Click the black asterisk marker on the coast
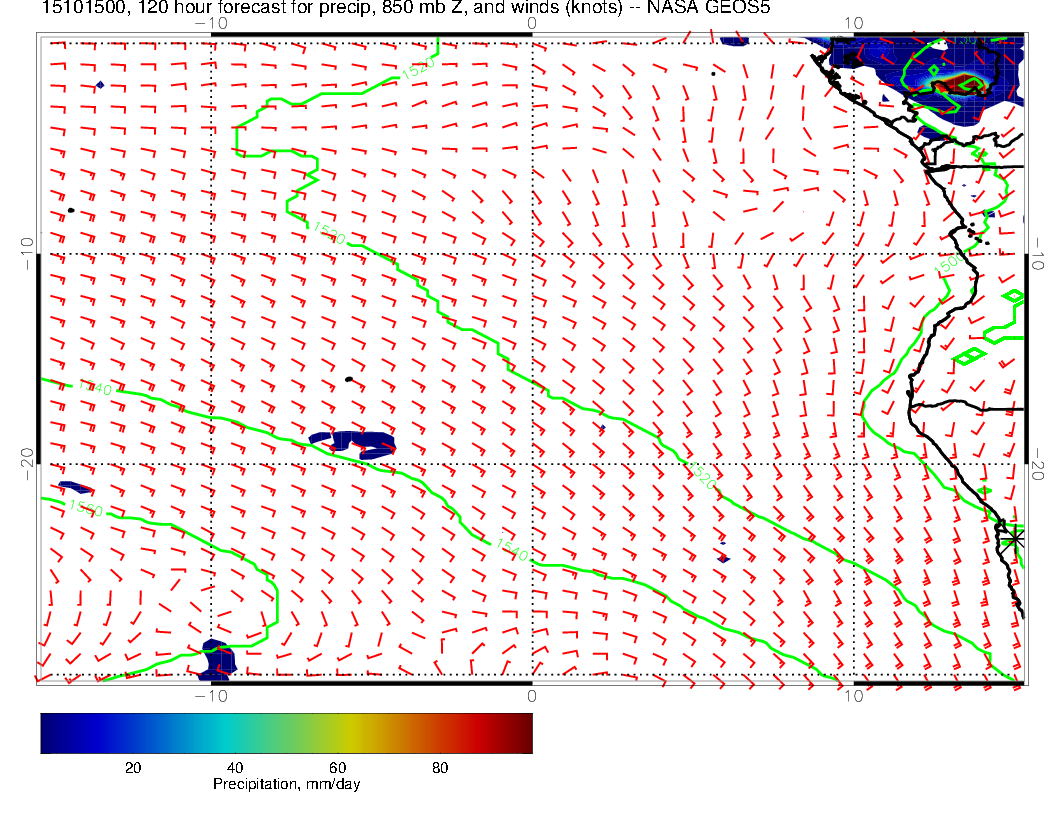The width and height of the screenshot is (1056, 816). click(1014, 539)
